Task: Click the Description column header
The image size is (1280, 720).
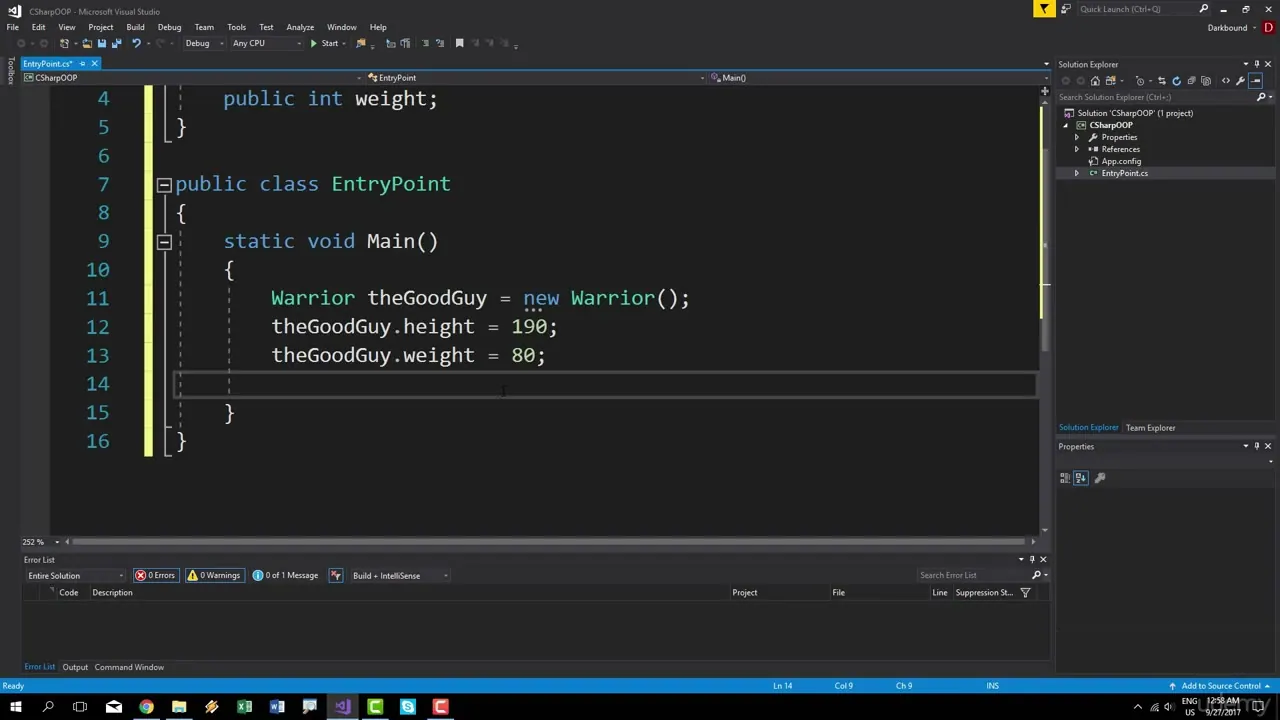Action: [x=112, y=593]
